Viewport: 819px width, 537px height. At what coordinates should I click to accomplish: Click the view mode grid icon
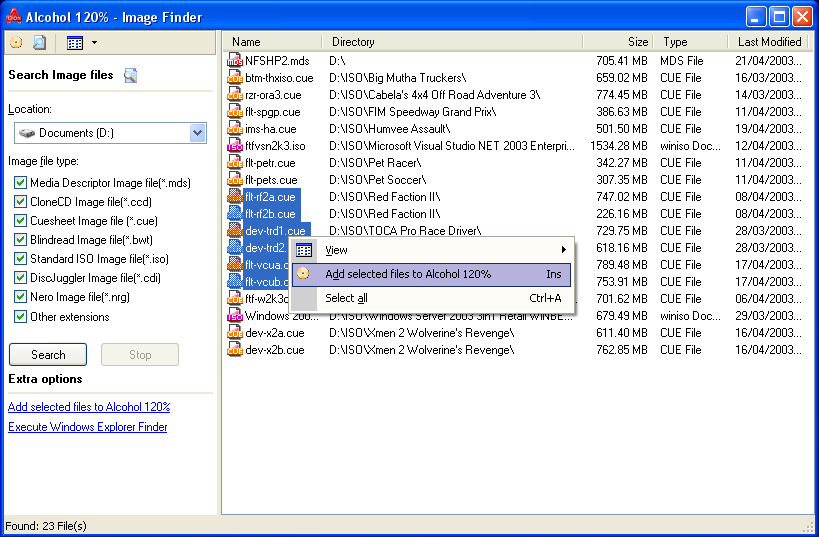(x=75, y=43)
